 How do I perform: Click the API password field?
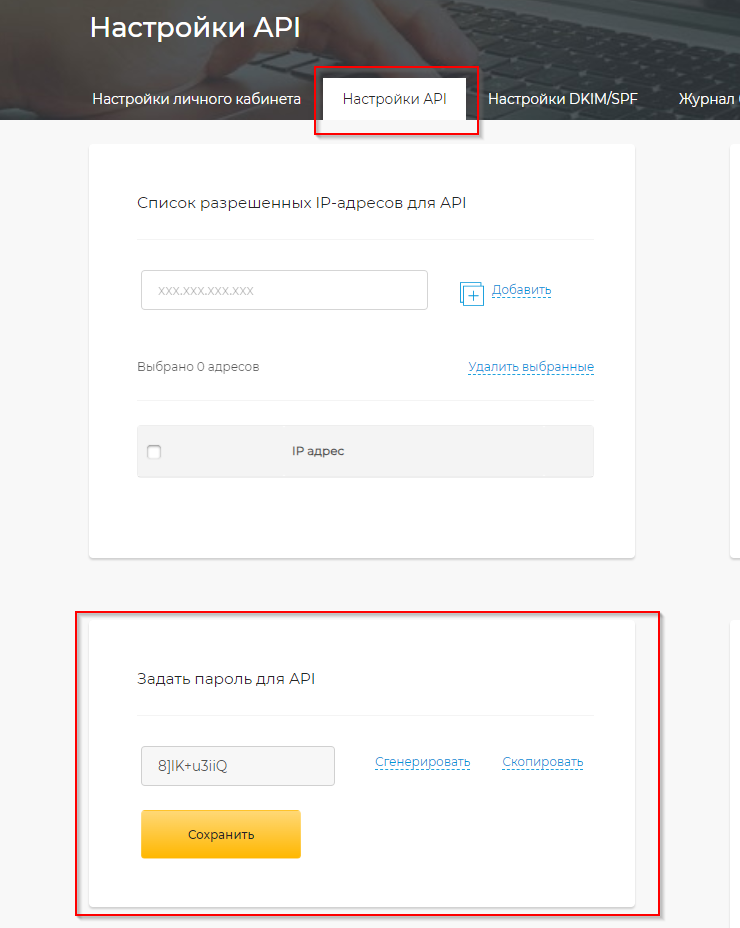pos(237,766)
